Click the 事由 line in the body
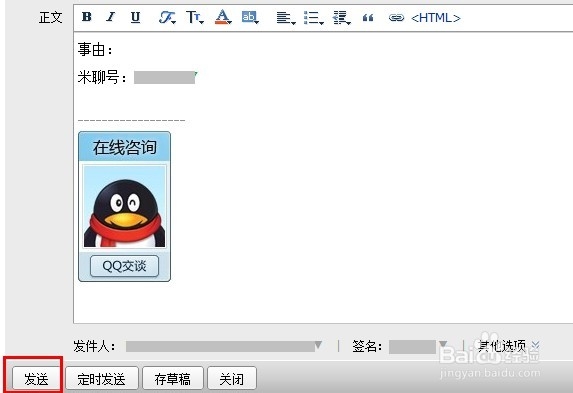Screen dimensions: 573x393 [x=95, y=49]
